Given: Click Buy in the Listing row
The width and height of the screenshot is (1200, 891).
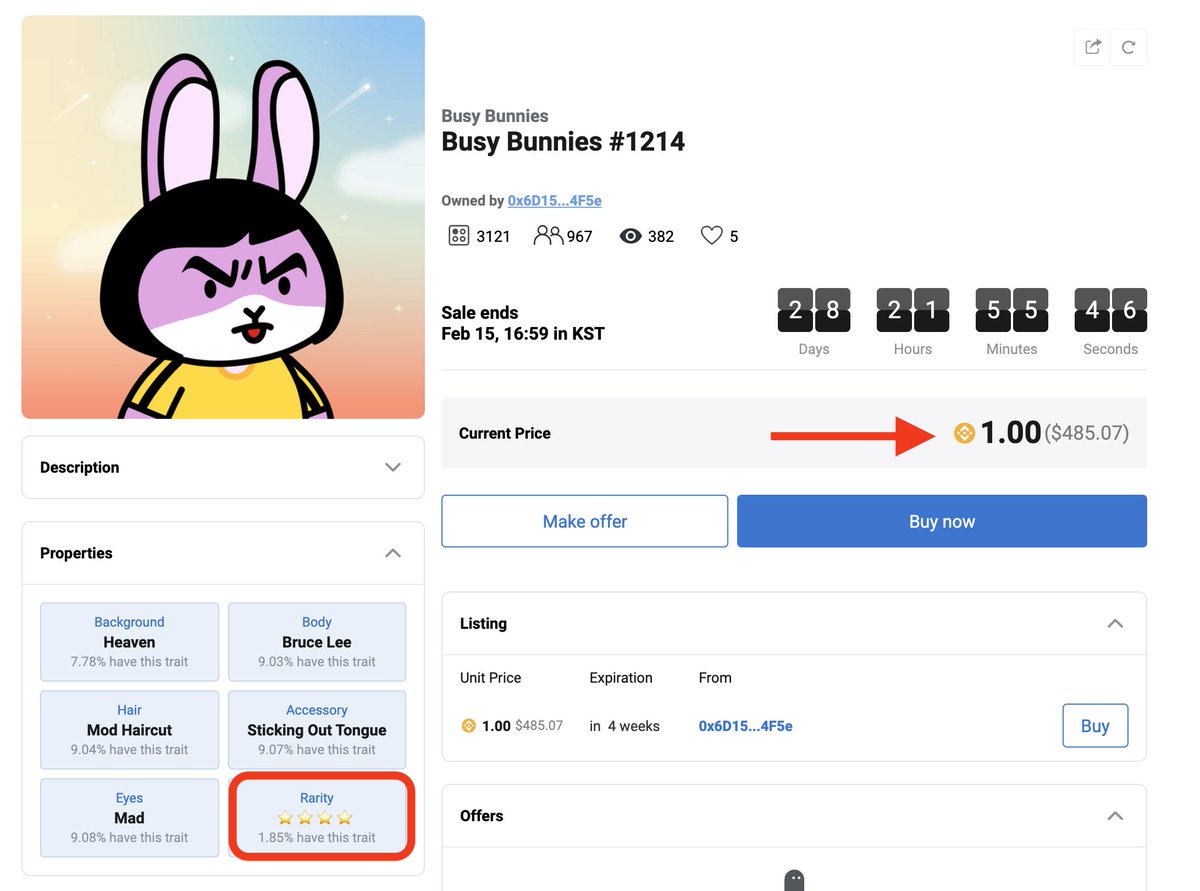Looking at the screenshot, I should pyautogui.click(x=1095, y=726).
